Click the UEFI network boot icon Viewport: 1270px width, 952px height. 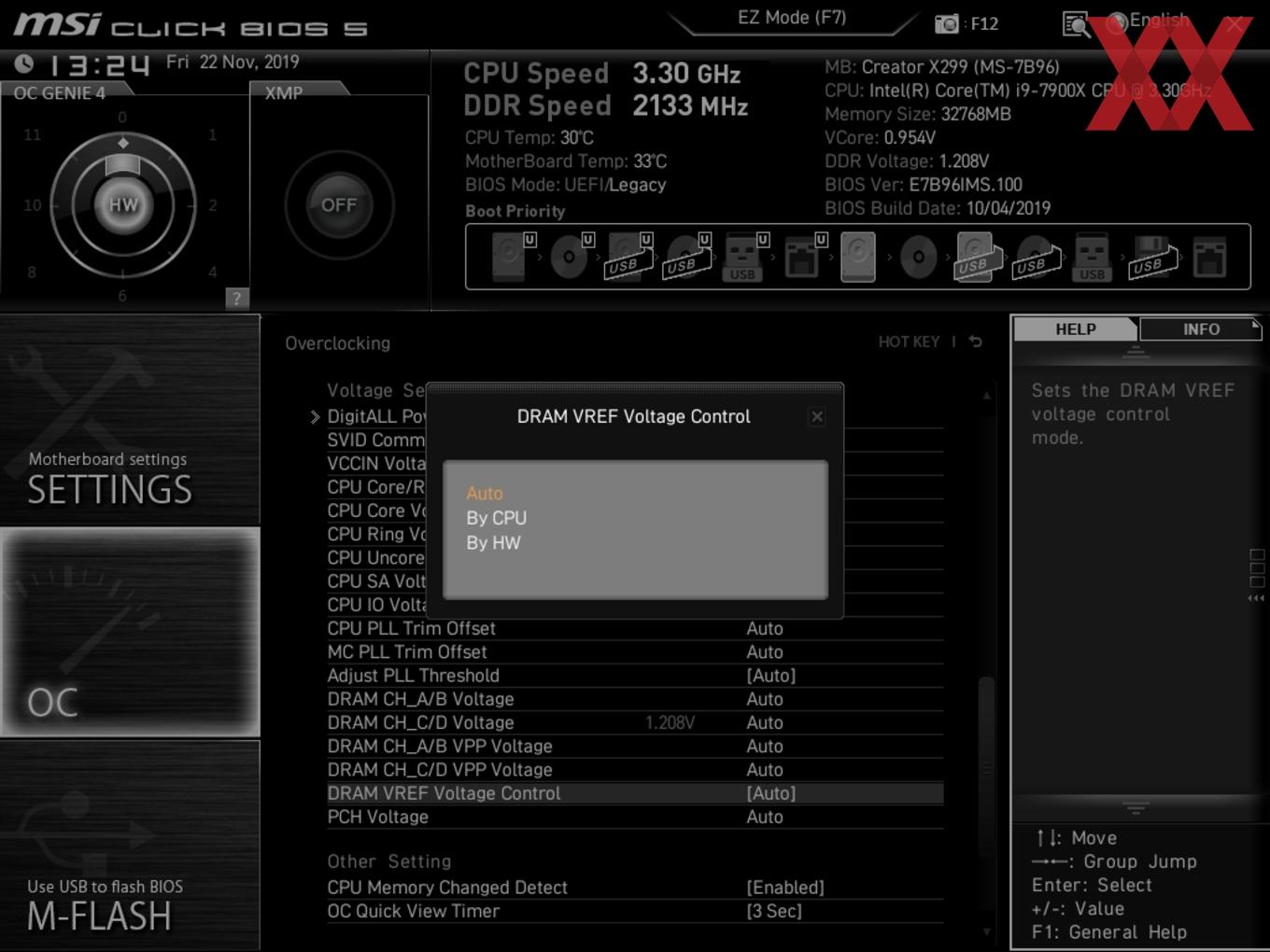pyautogui.click(x=804, y=256)
